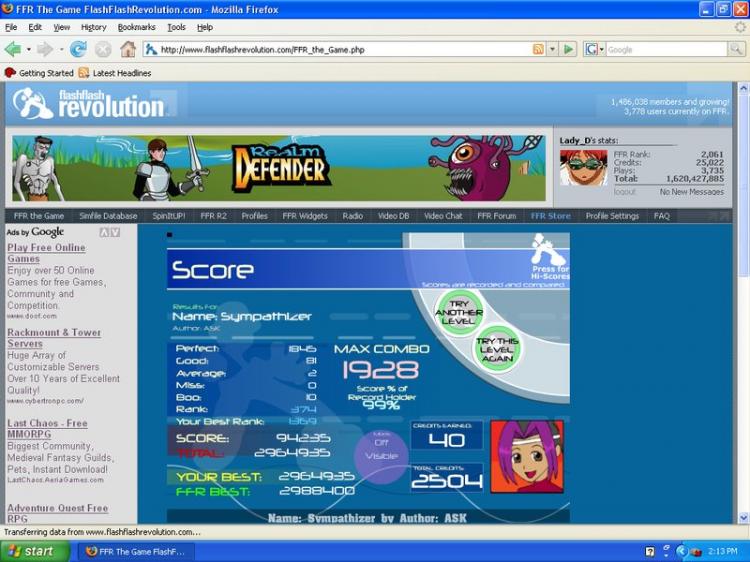This screenshot has width=750, height=562.
Task: Open the FFR R2 nav item
Action: pos(213,216)
